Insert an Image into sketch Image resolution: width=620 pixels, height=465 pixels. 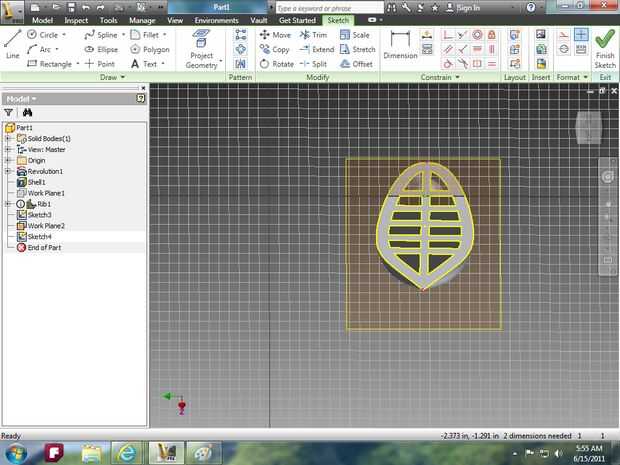(541, 35)
